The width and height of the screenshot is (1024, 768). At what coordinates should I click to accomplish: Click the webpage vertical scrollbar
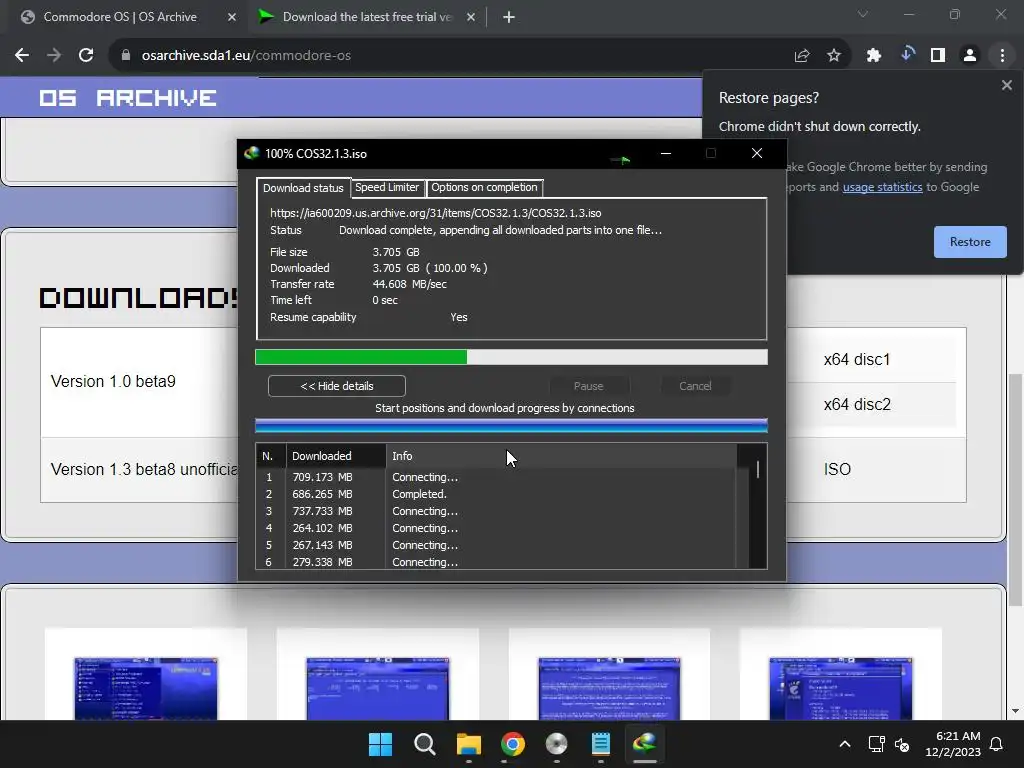pyautogui.click(x=1015, y=490)
